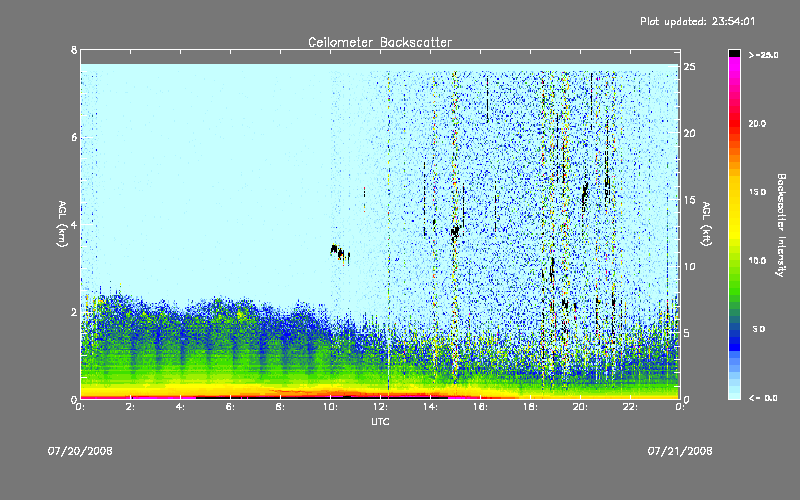Click the '10:' hour tick on UTC axis

click(x=331, y=407)
